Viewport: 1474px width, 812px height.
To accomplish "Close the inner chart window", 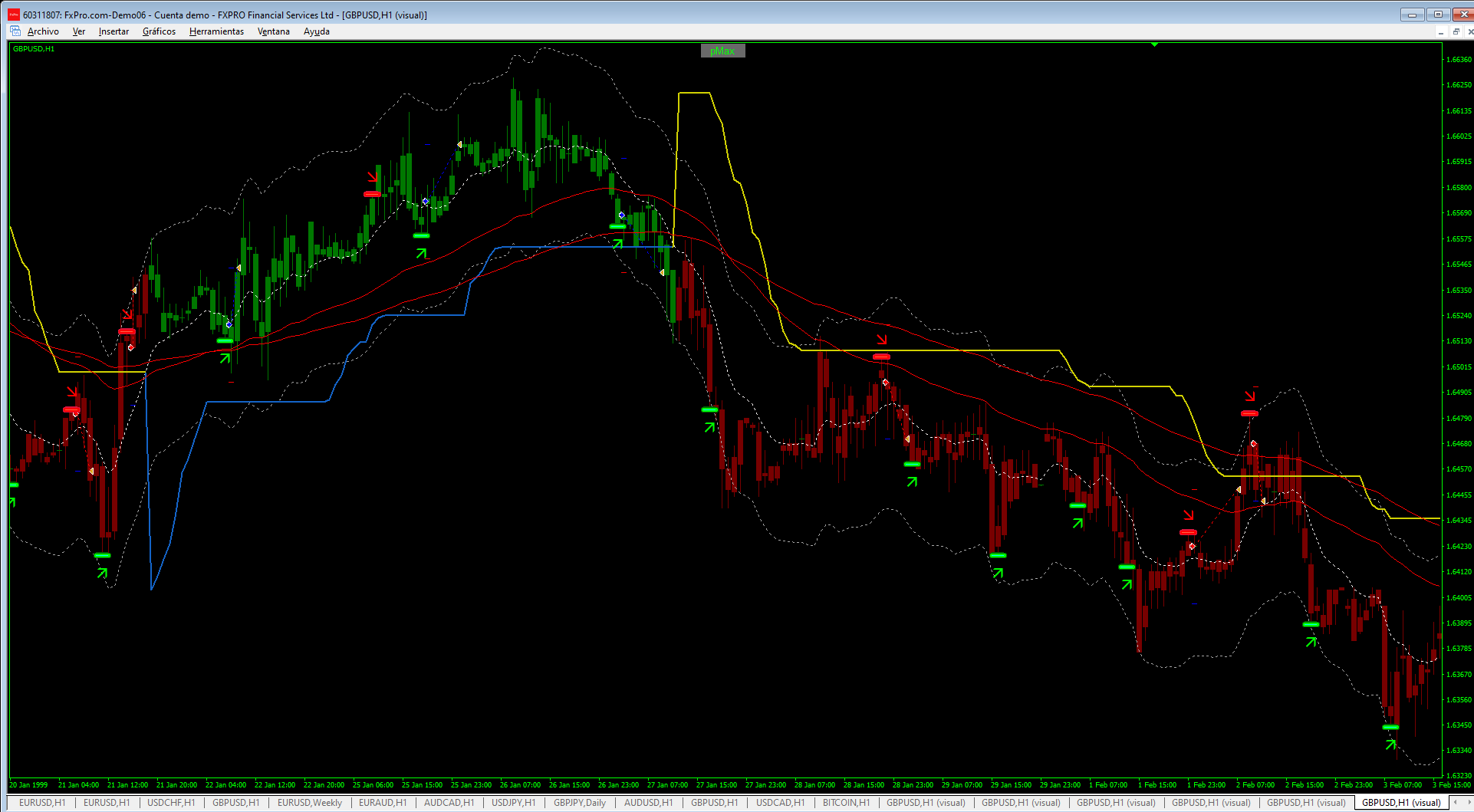I will tap(1469, 31).
